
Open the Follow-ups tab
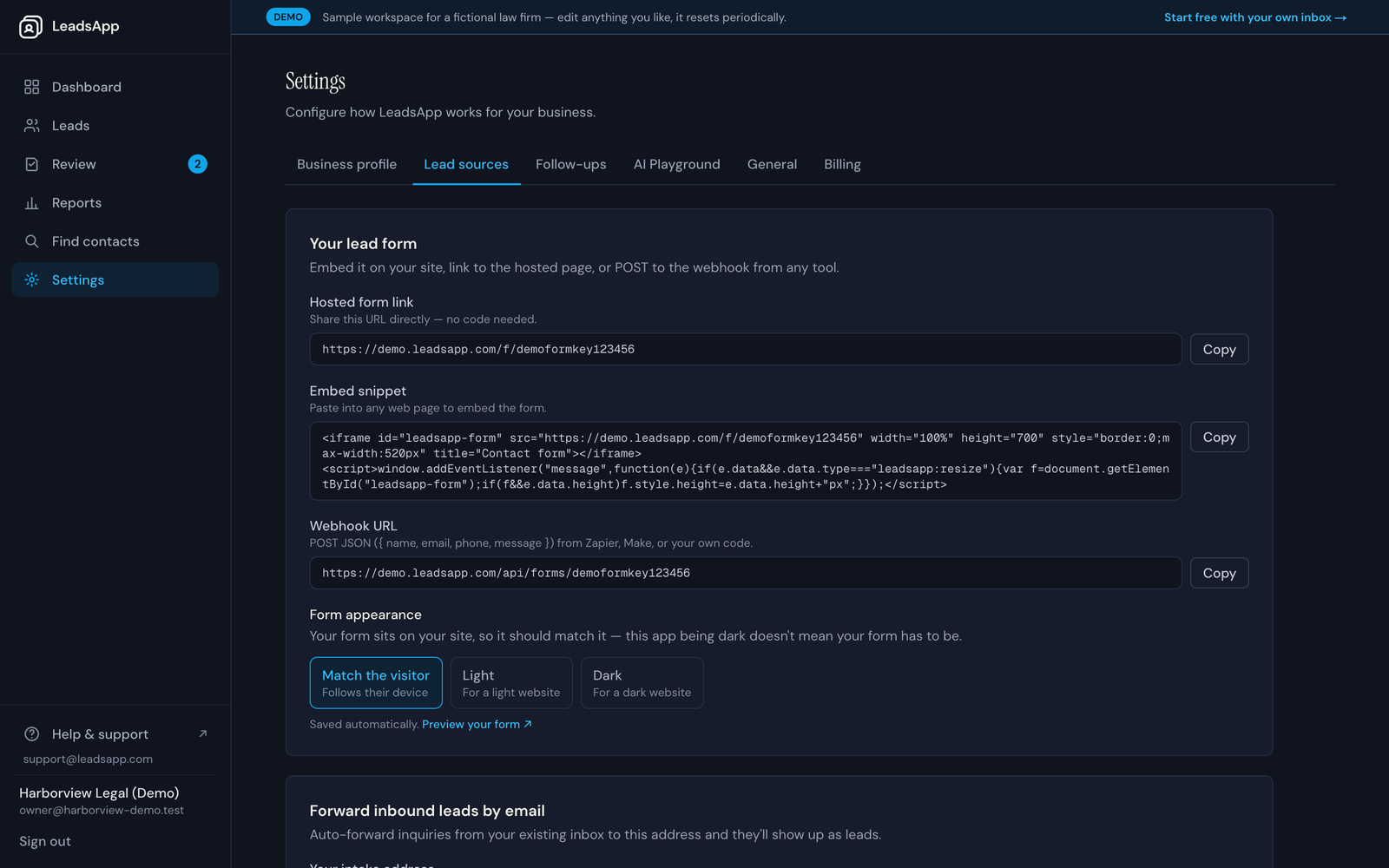[x=571, y=164]
